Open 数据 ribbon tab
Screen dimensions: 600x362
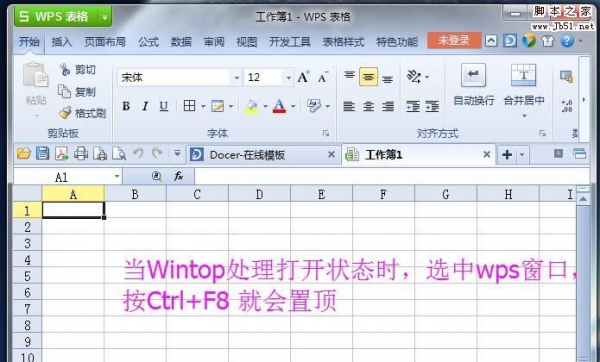coord(181,42)
